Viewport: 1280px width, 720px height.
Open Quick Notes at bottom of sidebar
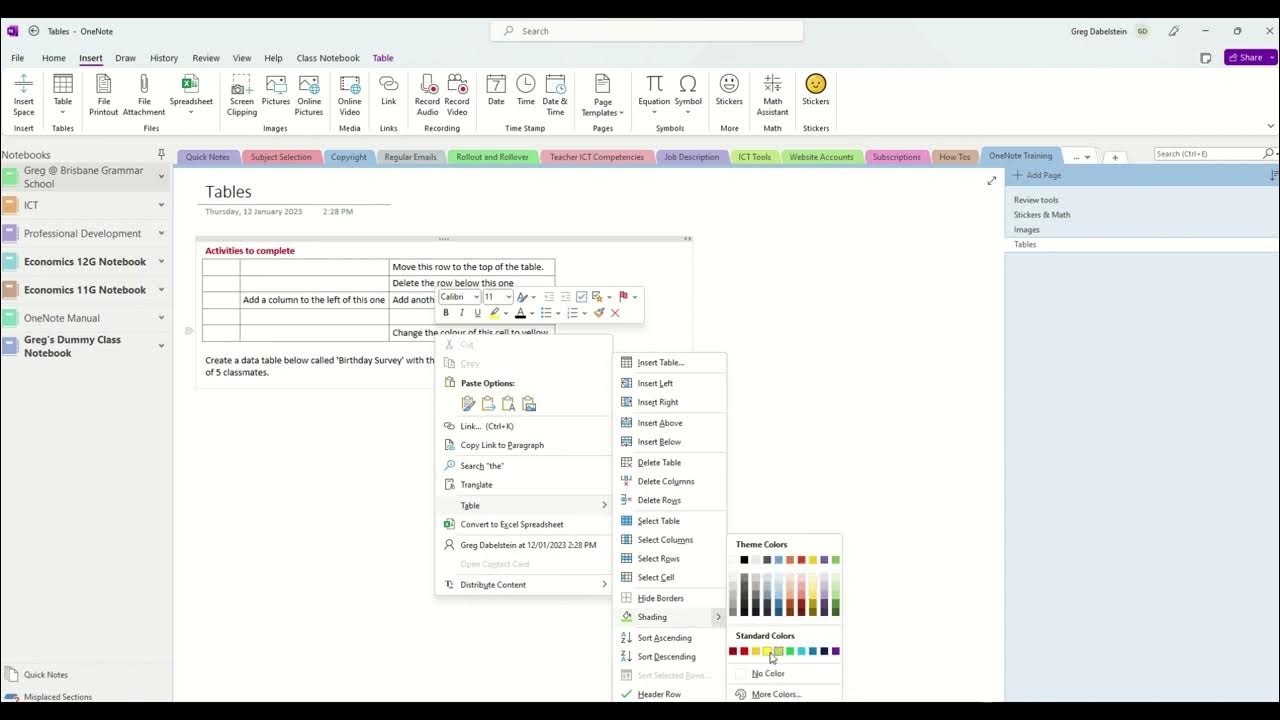pos(46,675)
